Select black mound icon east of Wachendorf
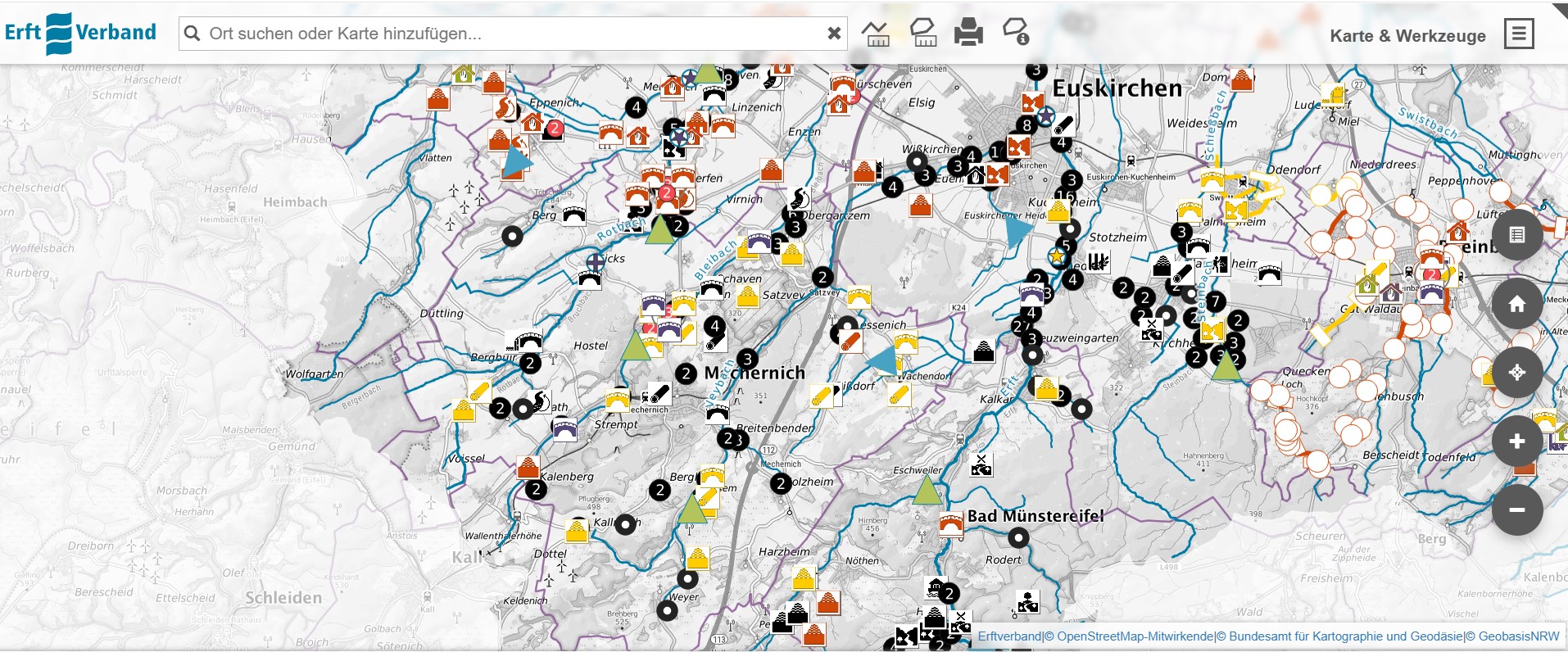The width and height of the screenshot is (1568, 652). (x=984, y=351)
